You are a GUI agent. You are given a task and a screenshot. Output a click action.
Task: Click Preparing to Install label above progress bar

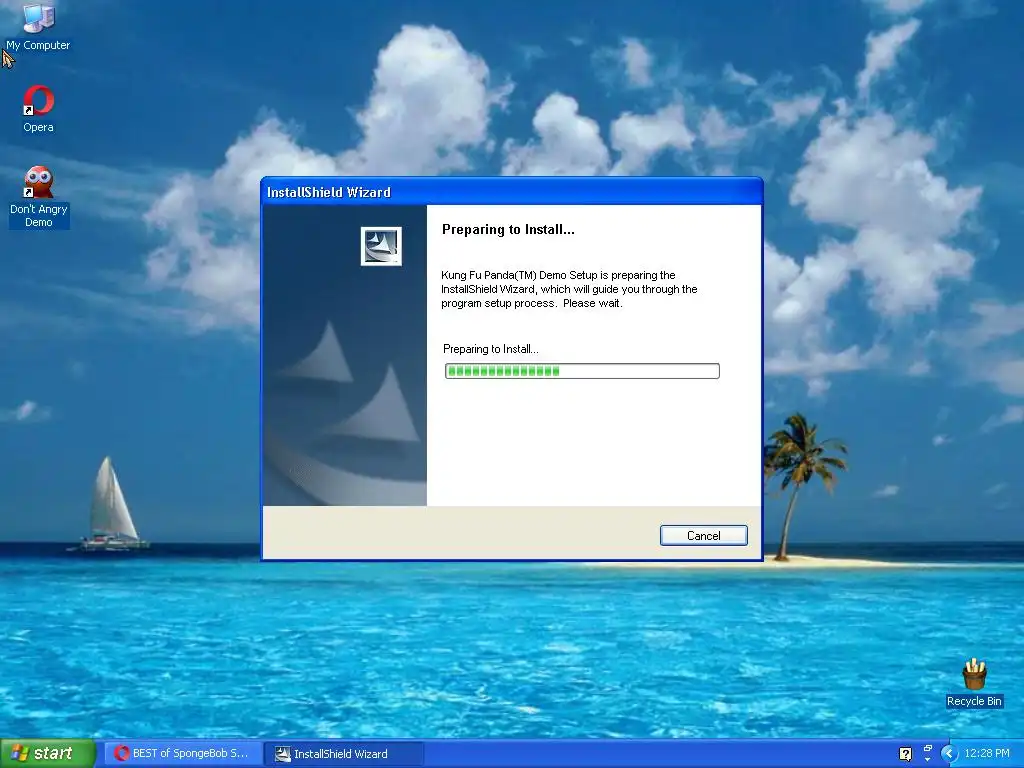tap(490, 349)
